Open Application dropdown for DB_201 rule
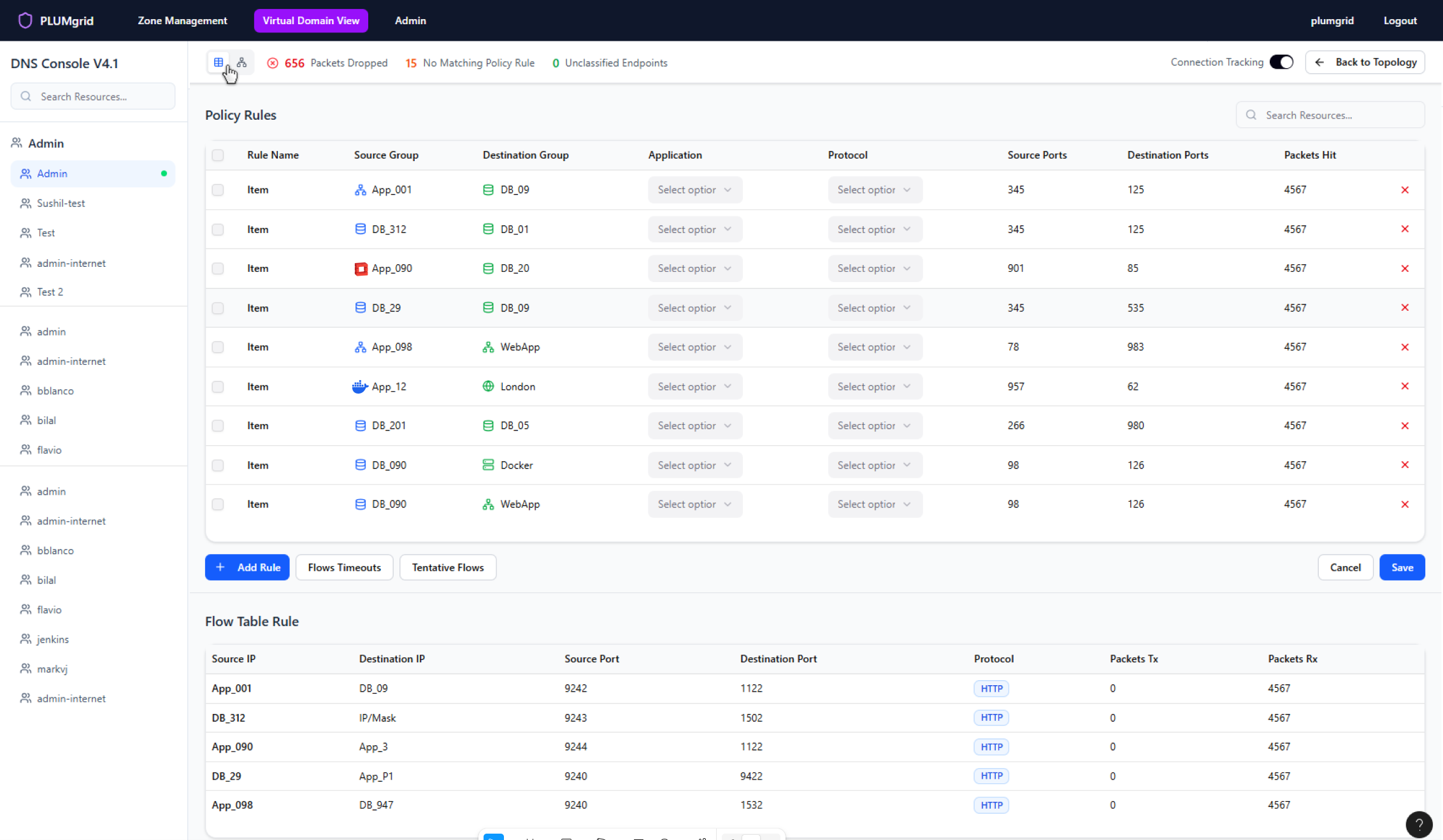1443x840 pixels. (694, 426)
